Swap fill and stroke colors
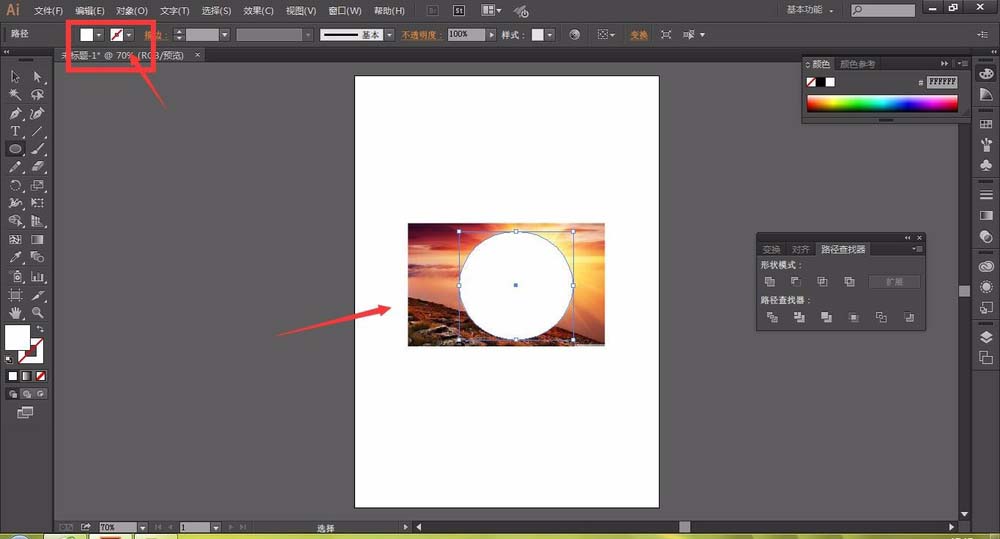1000x539 pixels. 41,329
